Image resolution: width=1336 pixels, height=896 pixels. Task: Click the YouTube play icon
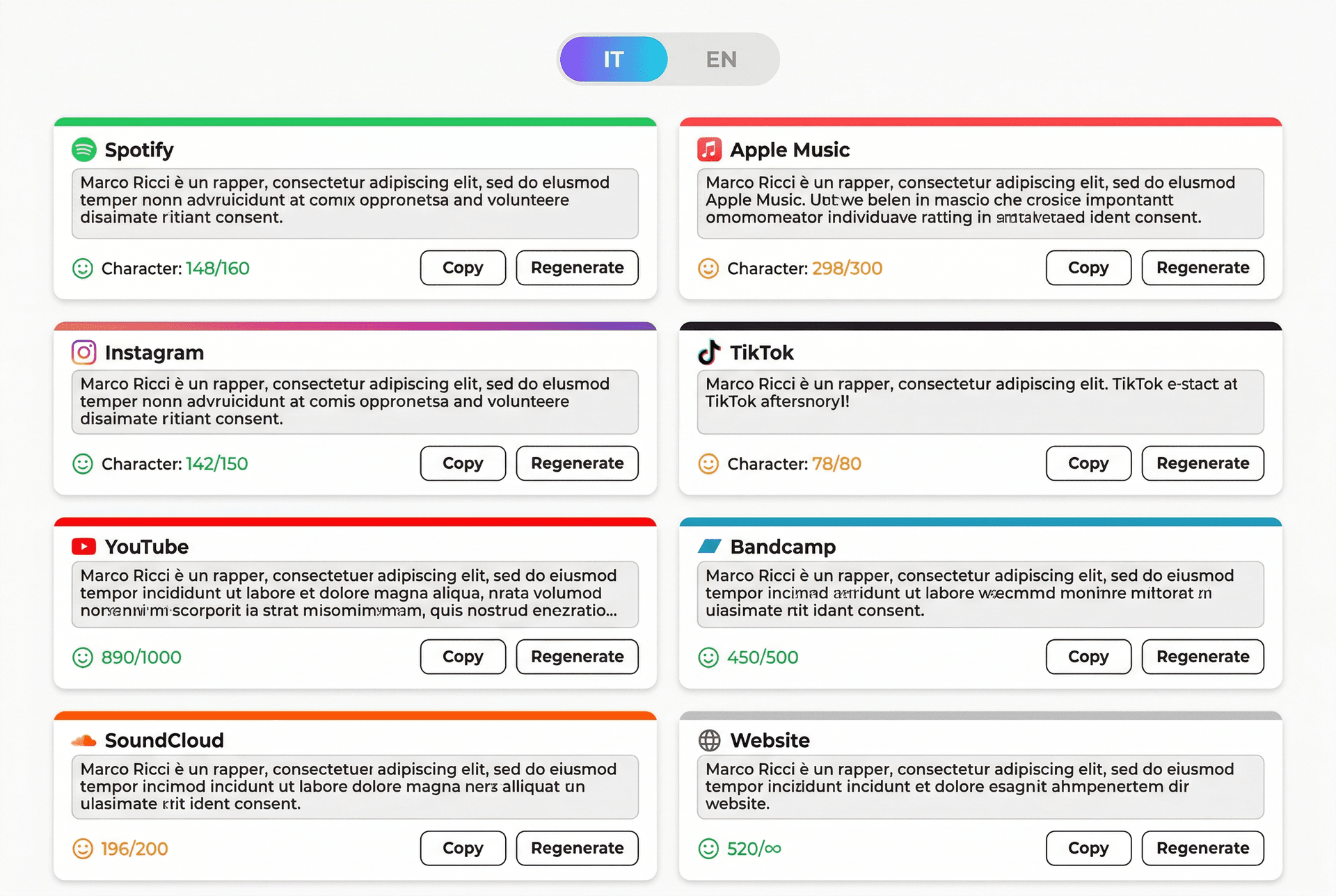84,546
